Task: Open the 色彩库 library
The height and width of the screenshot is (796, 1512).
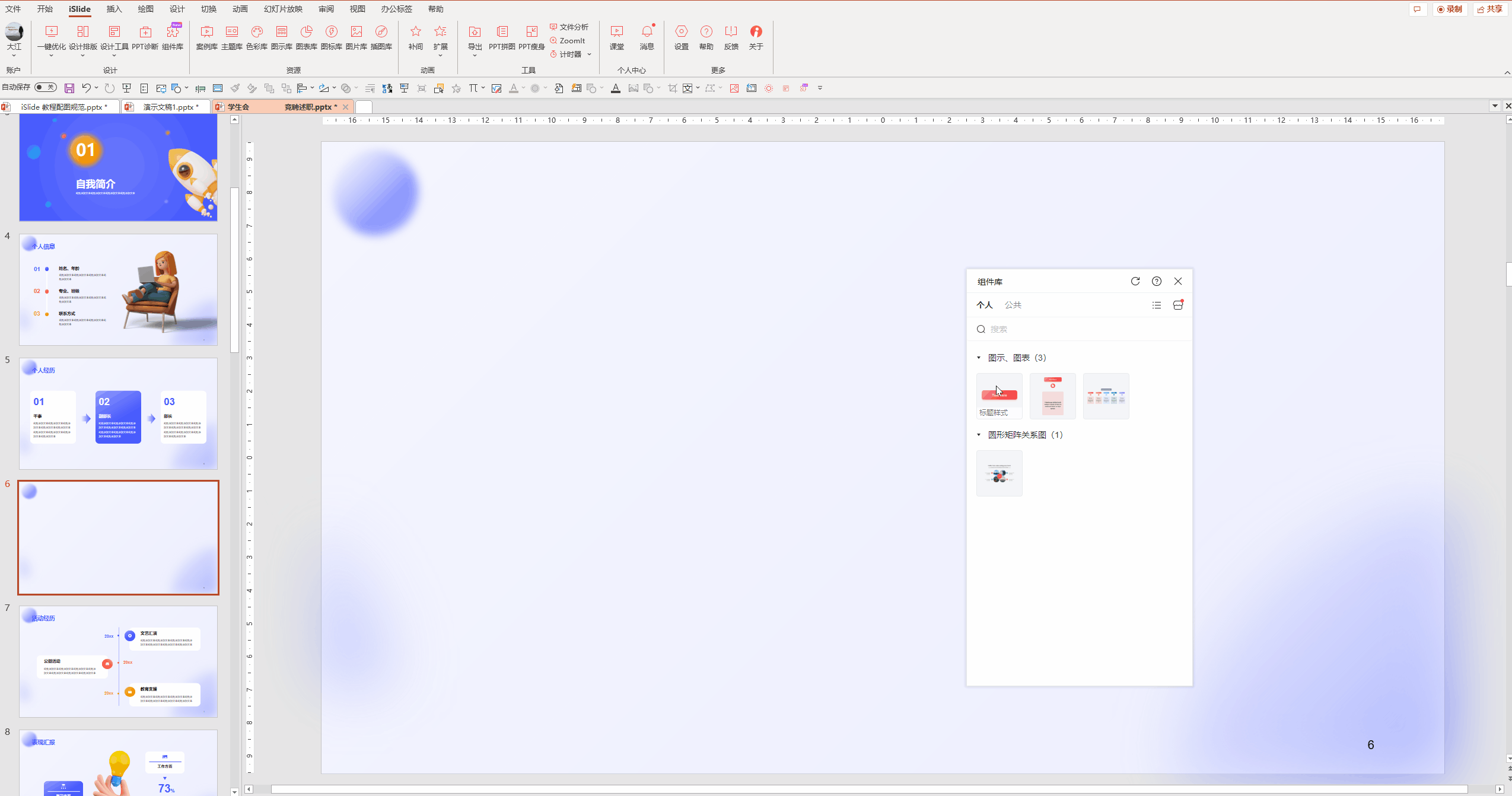Action: tap(256, 38)
